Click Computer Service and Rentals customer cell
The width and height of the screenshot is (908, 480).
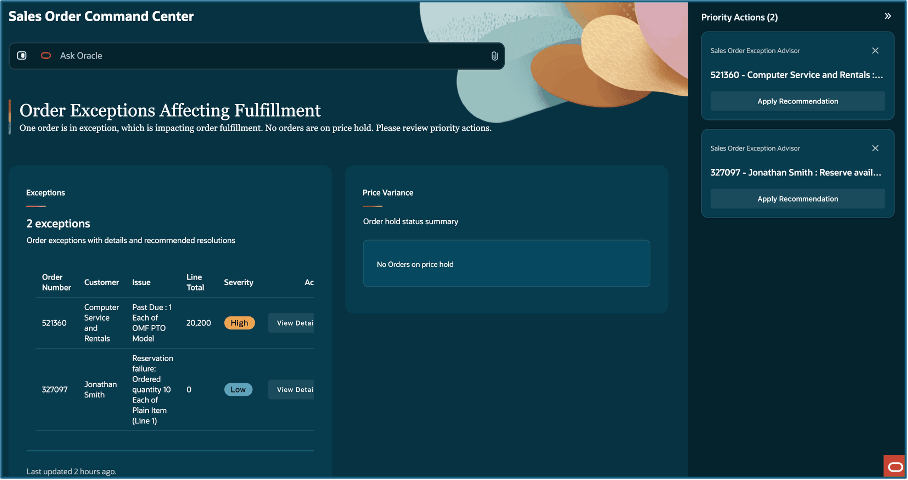[101, 323]
